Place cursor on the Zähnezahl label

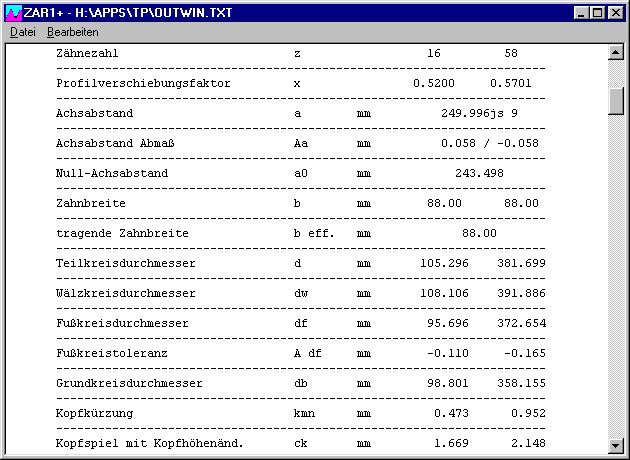(x=92, y=53)
